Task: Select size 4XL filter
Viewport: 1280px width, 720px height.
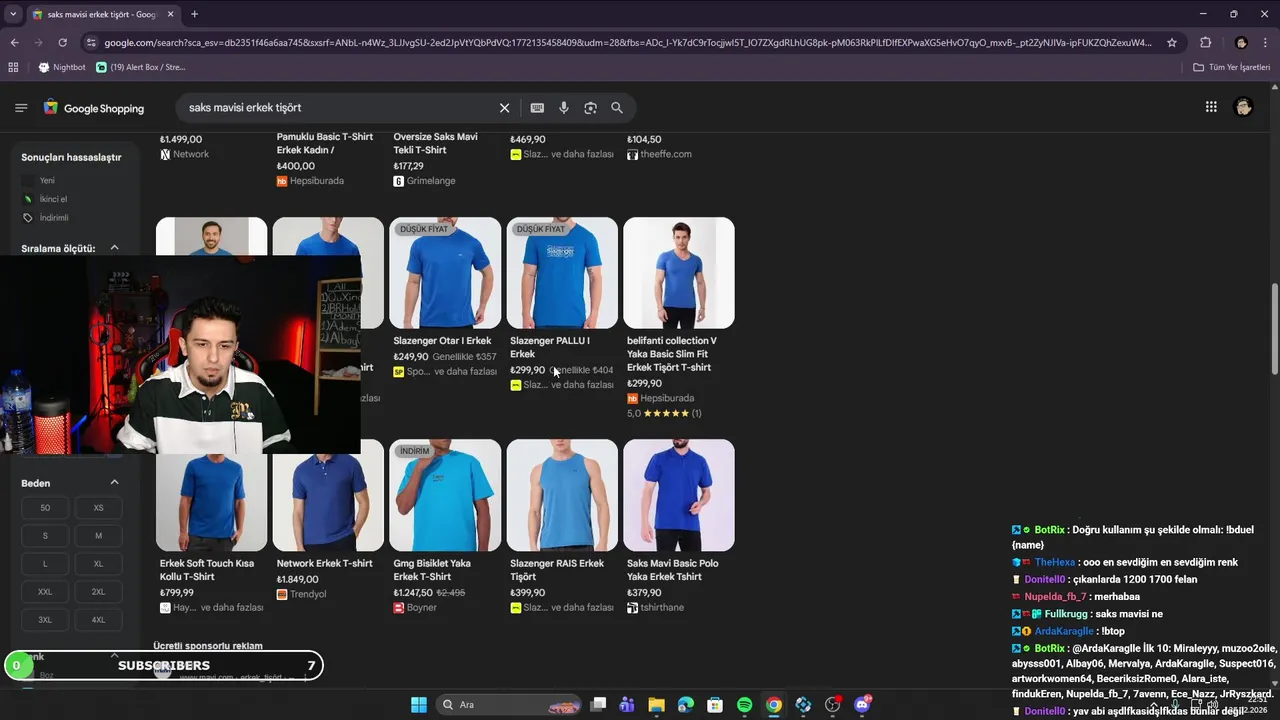Action: point(98,620)
